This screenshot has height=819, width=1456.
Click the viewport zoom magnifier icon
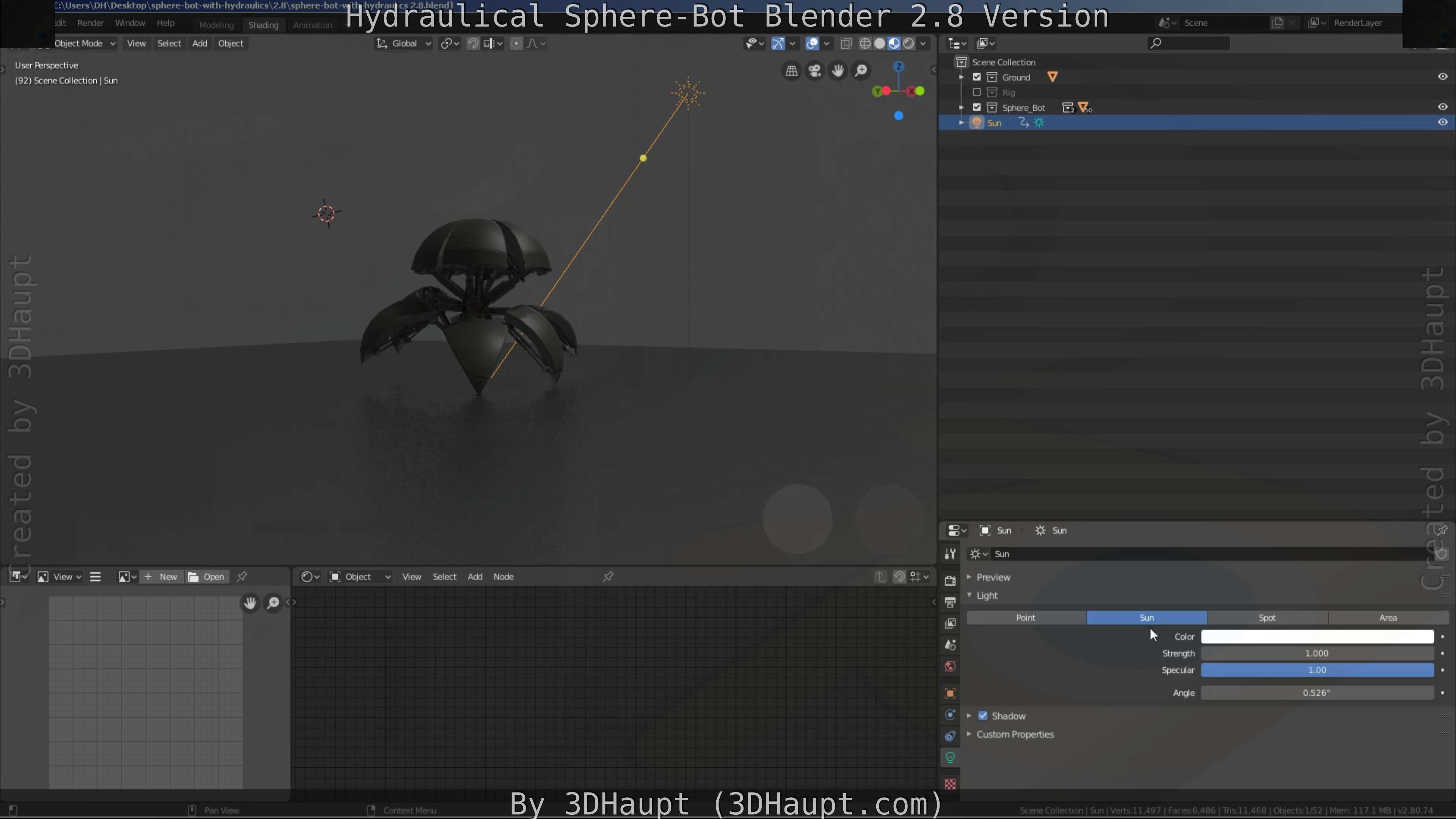coord(861,71)
